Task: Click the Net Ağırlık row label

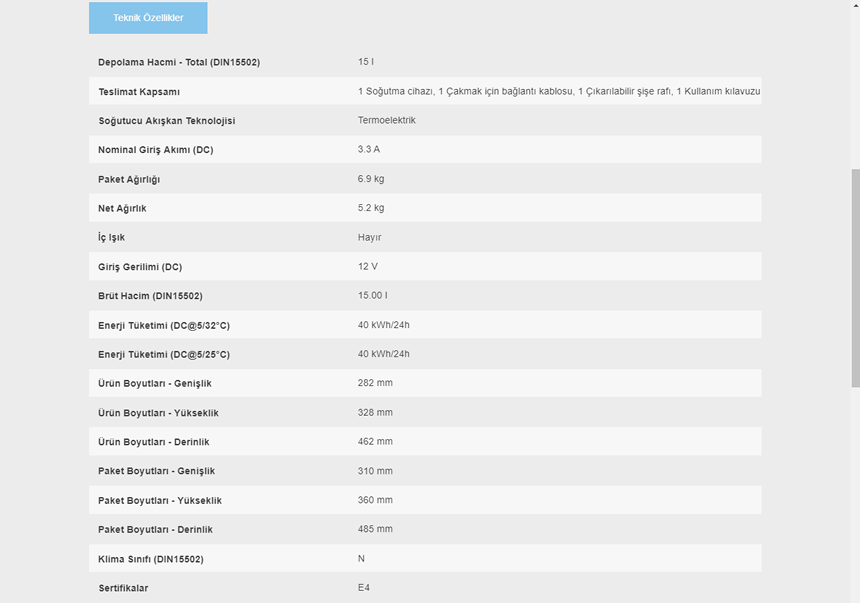Action: [122, 208]
